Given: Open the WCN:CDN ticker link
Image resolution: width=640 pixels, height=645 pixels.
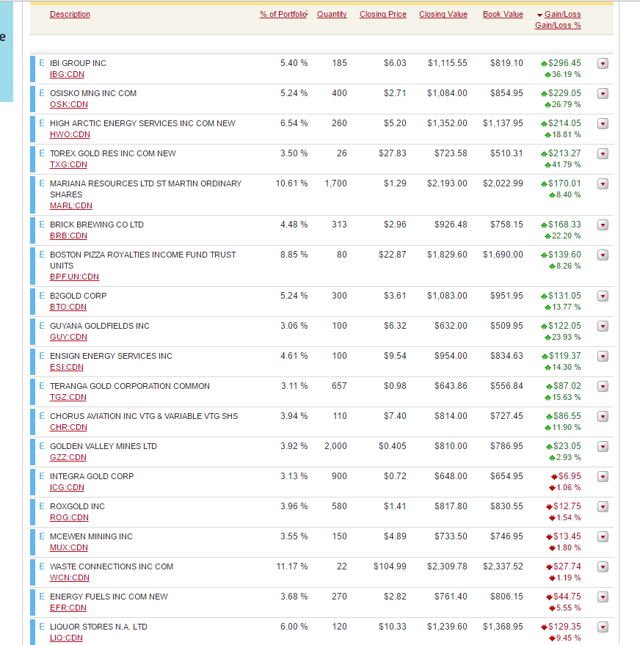Looking at the screenshot, I should coord(69,578).
